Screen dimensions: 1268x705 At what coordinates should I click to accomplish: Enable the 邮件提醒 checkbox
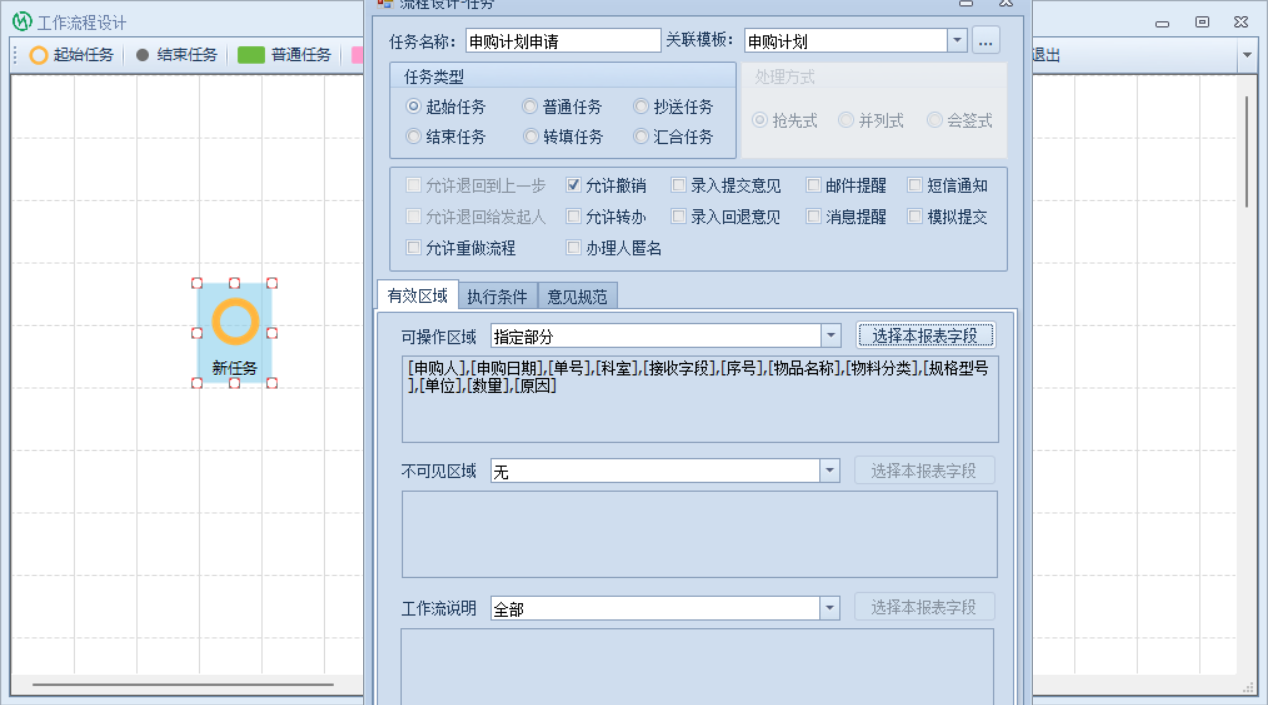[814, 185]
